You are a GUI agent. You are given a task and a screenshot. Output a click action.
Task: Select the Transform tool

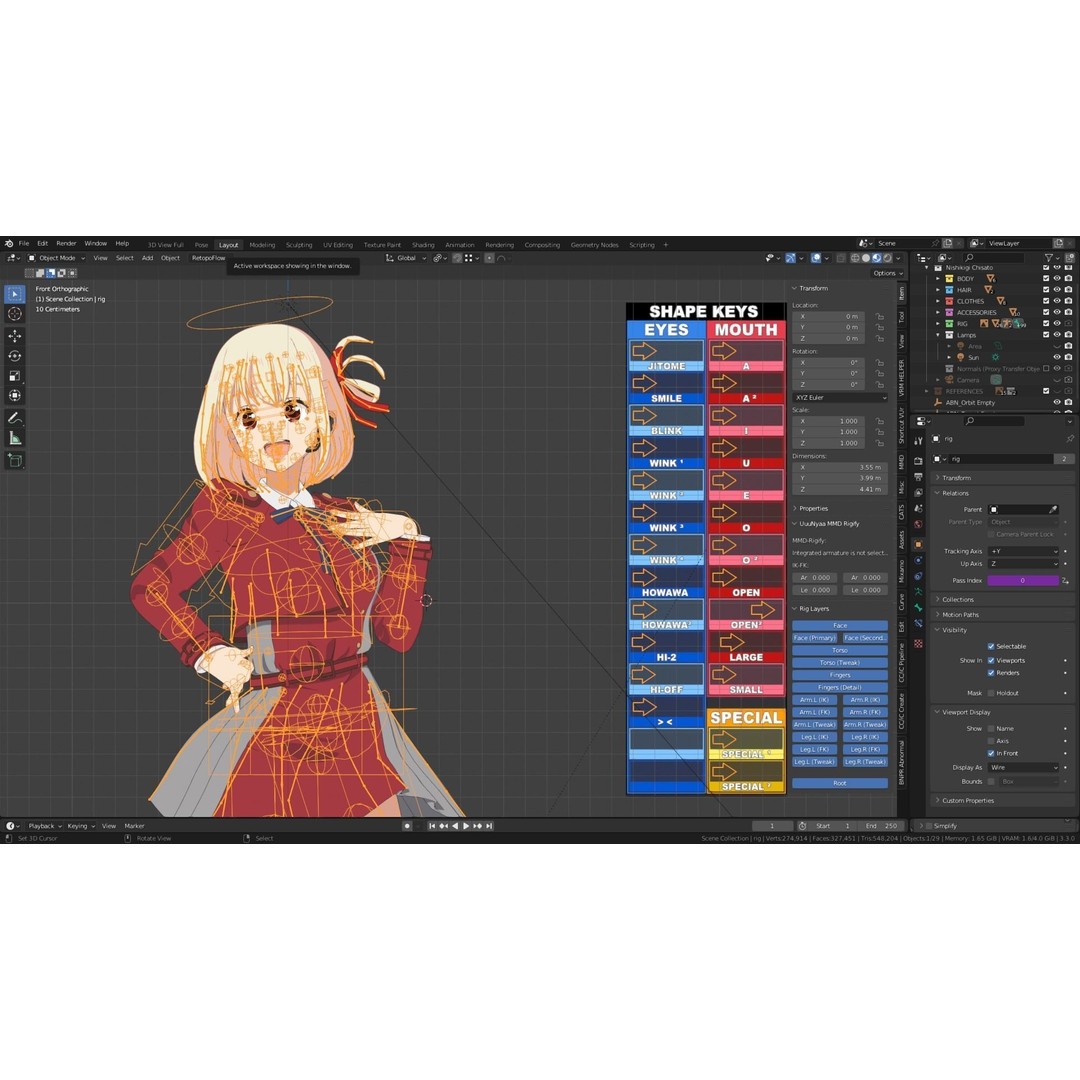click(x=14, y=395)
